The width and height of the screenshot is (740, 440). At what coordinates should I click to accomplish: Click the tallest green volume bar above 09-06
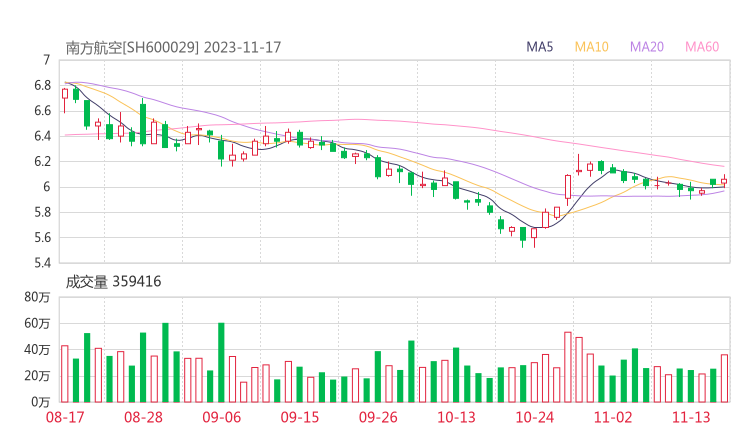click(221, 362)
